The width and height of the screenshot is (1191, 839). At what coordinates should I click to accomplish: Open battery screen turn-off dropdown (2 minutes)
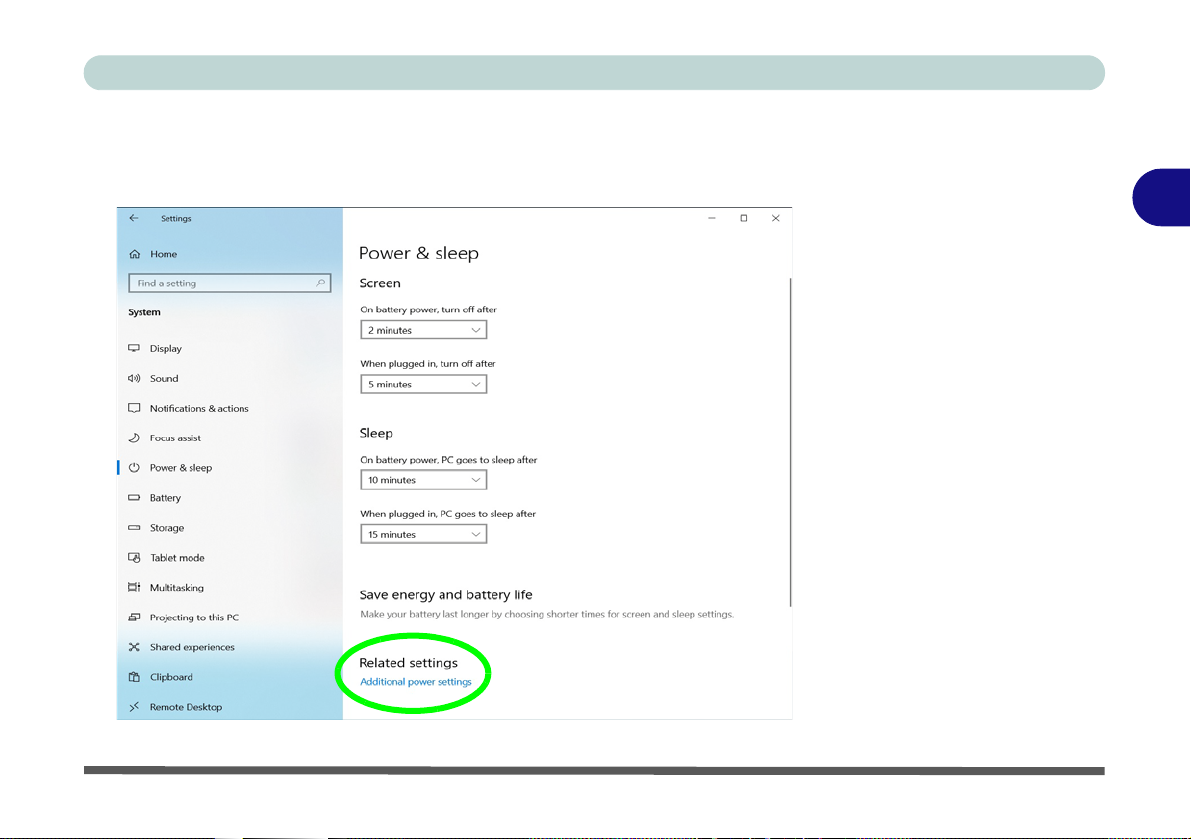[x=423, y=330]
